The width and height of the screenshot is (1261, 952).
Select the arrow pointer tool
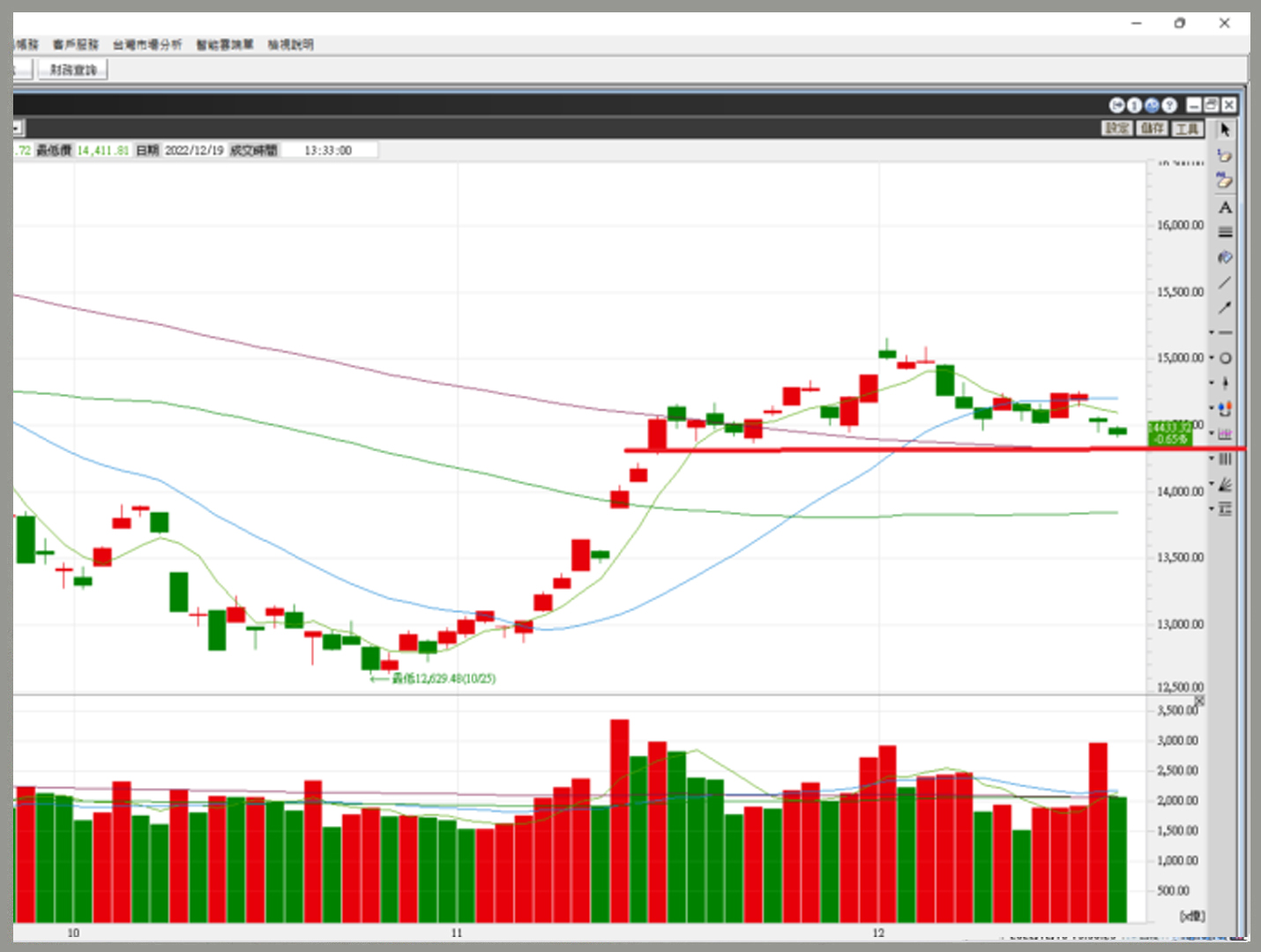[x=1225, y=130]
